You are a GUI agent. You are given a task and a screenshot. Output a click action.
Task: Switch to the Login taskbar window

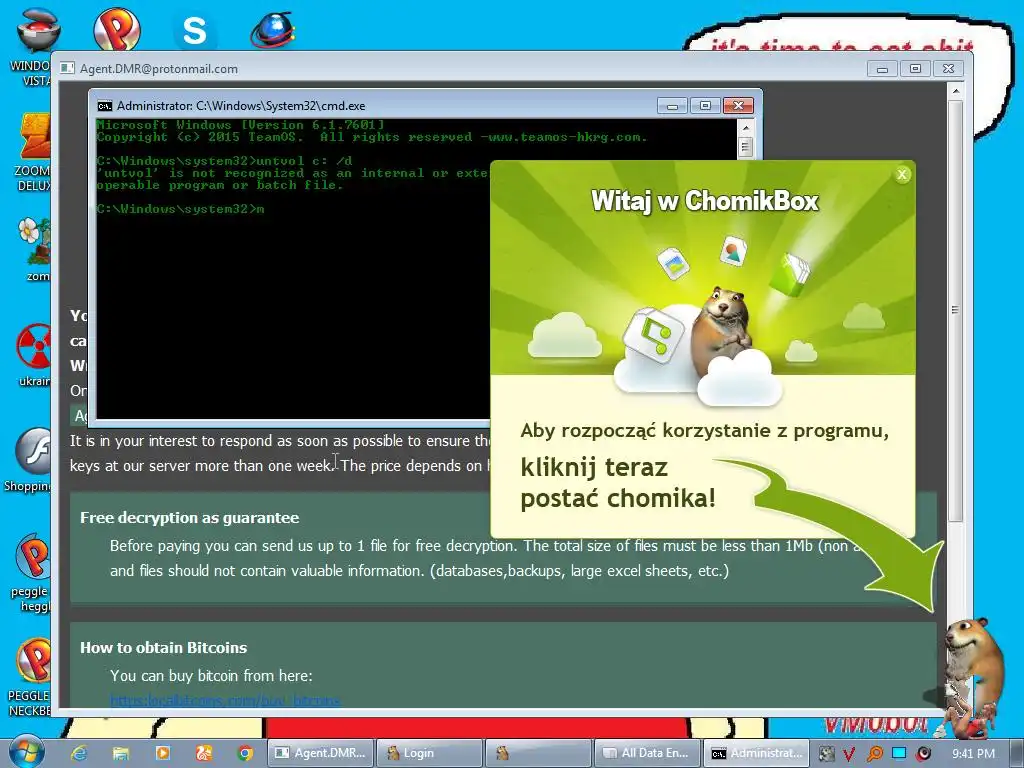[x=430, y=753]
